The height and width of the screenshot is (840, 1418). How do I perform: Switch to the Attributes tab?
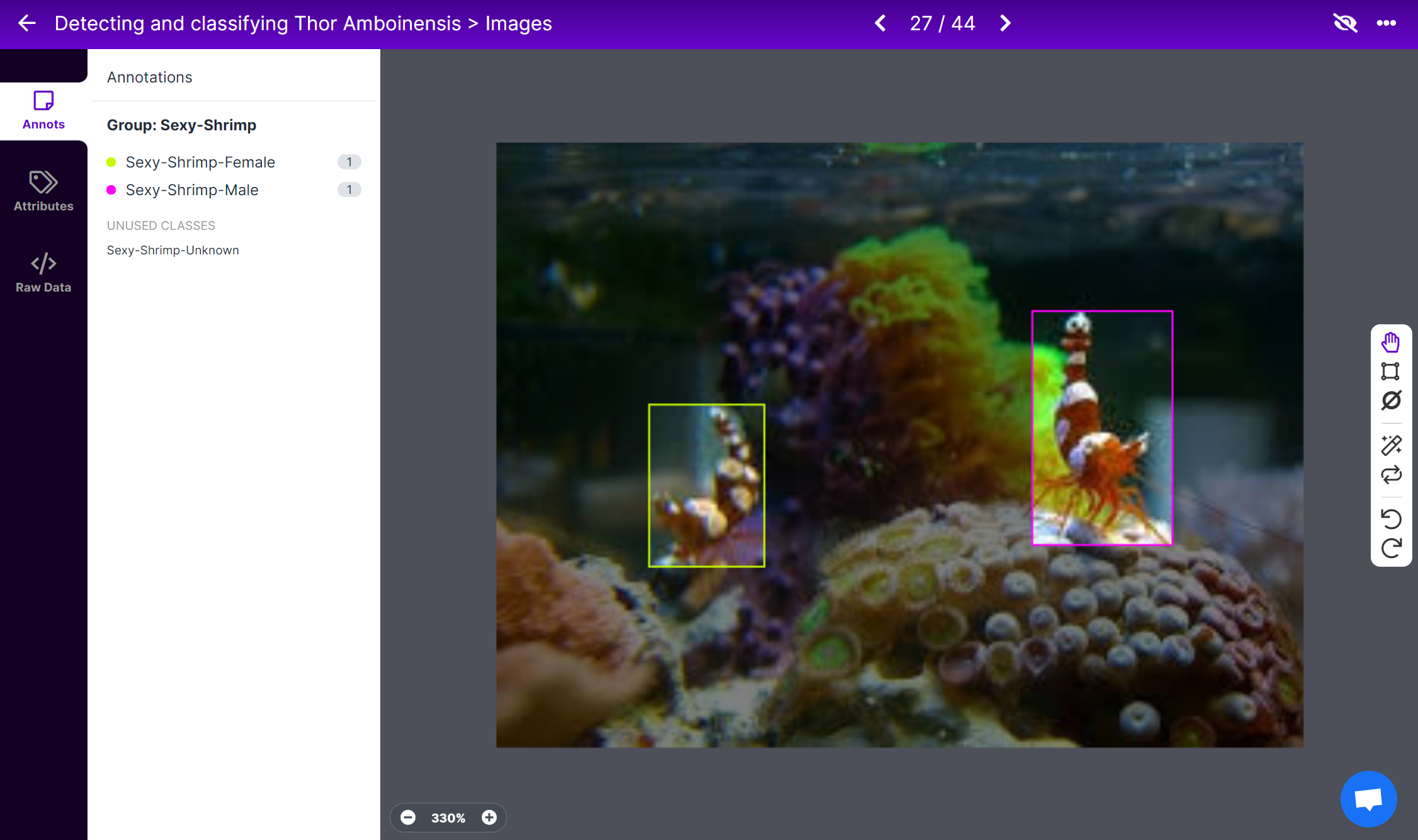[x=43, y=191]
